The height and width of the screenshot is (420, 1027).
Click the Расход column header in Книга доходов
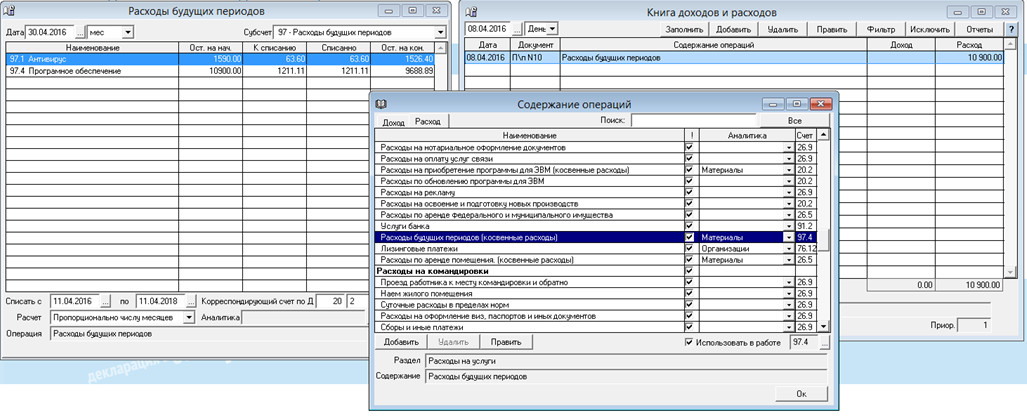point(969,45)
